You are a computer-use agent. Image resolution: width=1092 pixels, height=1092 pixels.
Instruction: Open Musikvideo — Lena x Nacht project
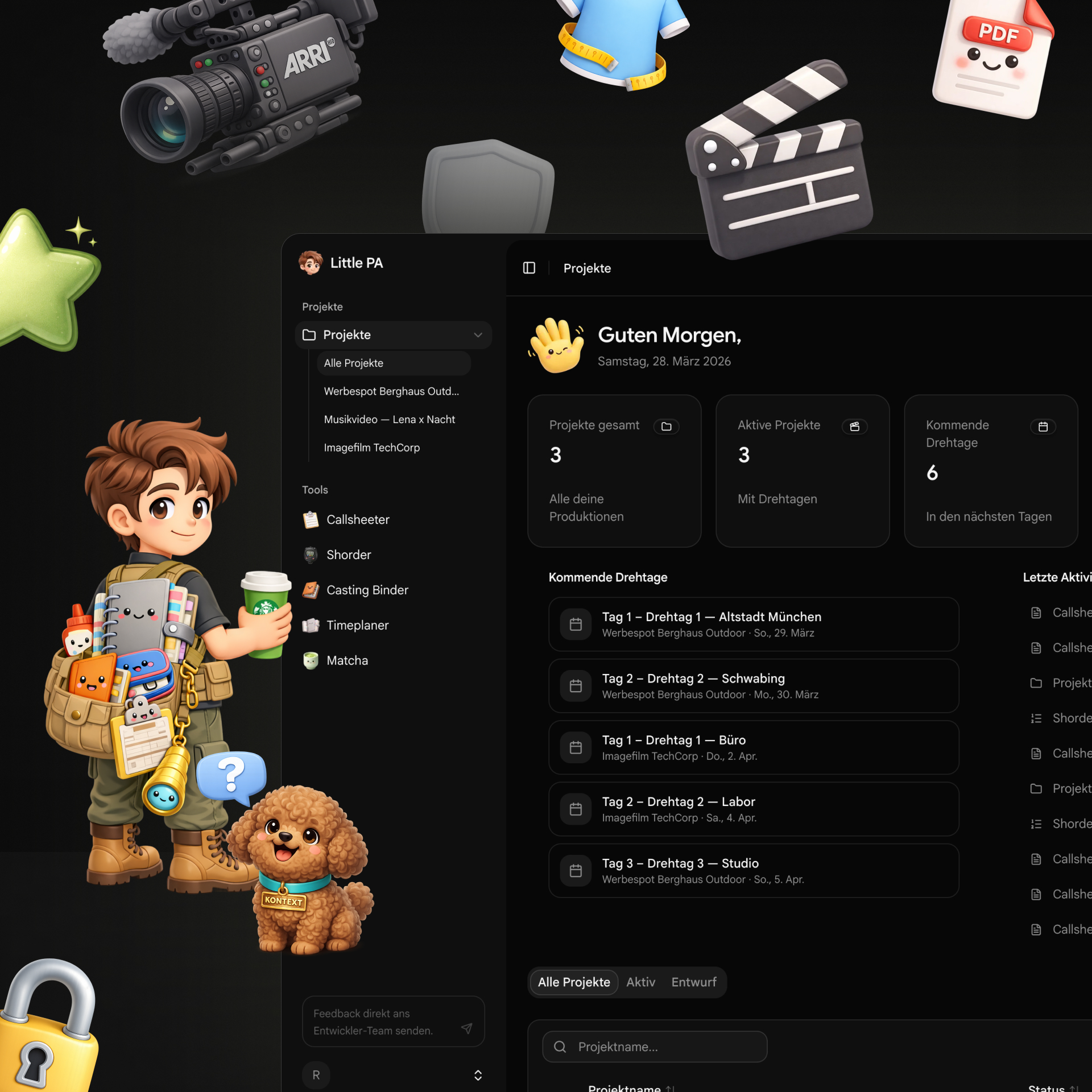click(x=389, y=419)
